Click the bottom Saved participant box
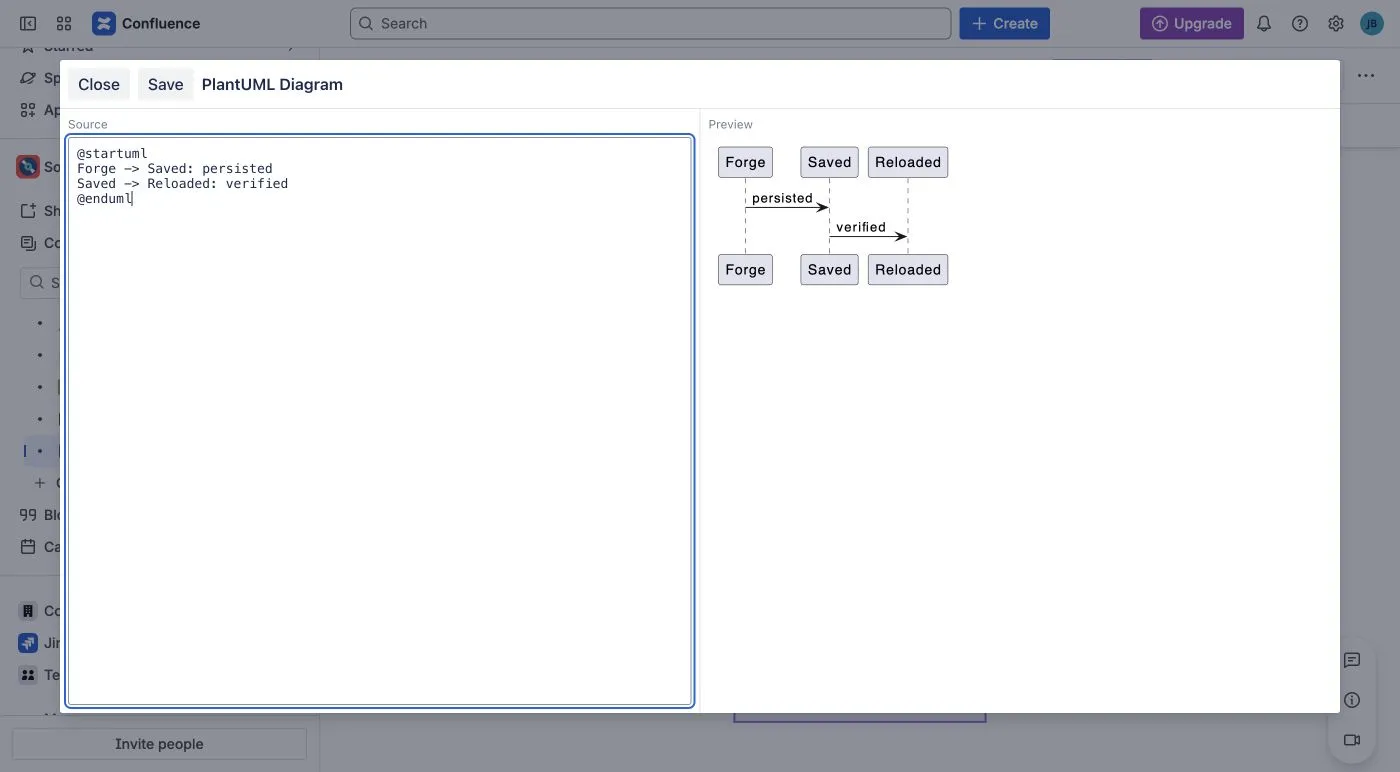Screen dimensions: 1400x772 click(x=829, y=269)
